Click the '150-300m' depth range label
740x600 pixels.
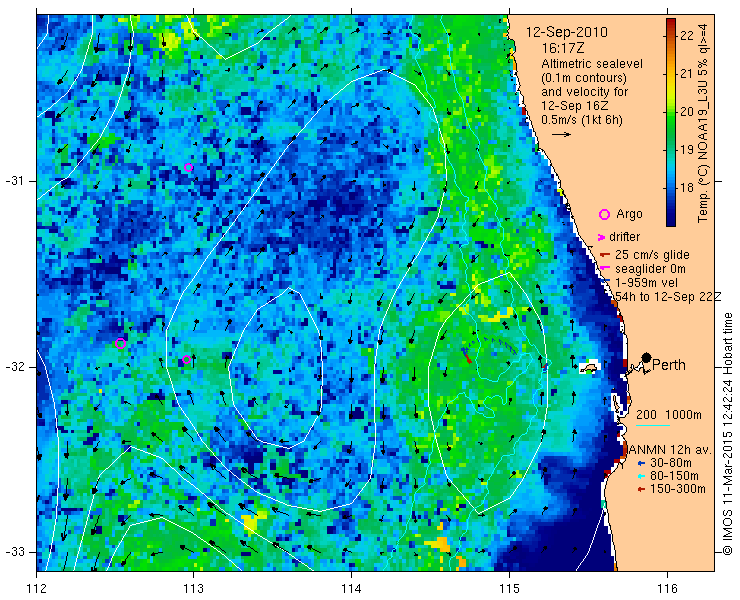678,489
